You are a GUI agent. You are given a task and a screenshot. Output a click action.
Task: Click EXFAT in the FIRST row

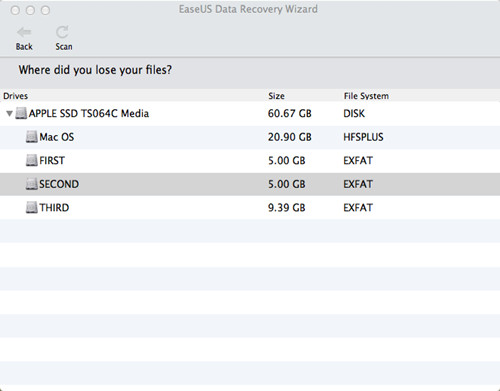click(x=358, y=161)
